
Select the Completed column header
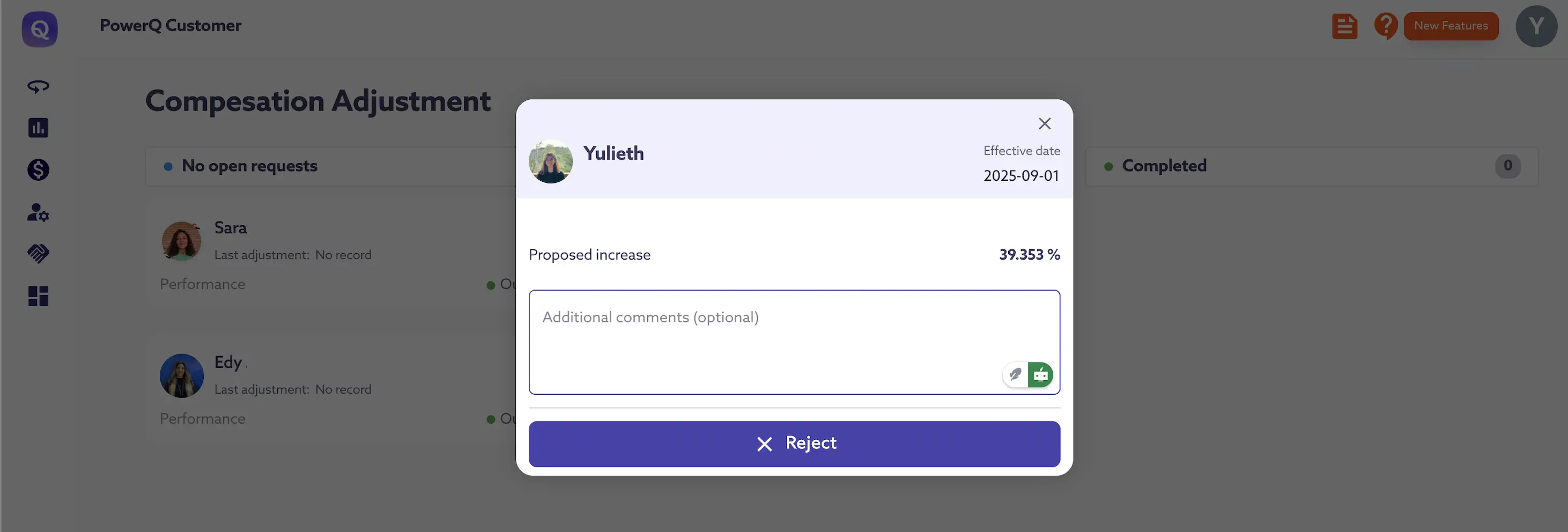[x=1164, y=166]
